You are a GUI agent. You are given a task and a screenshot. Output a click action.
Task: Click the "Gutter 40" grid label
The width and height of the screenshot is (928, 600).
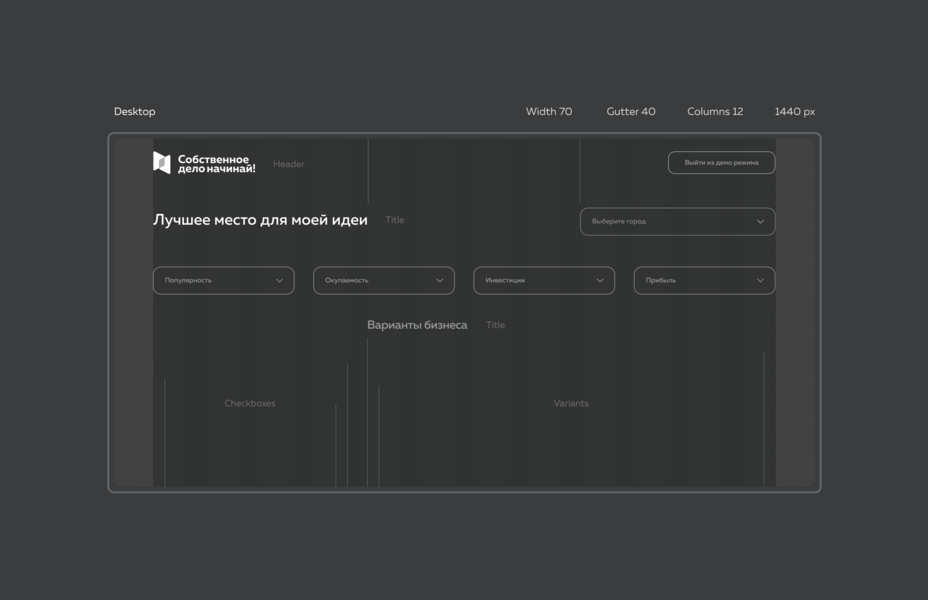click(631, 112)
